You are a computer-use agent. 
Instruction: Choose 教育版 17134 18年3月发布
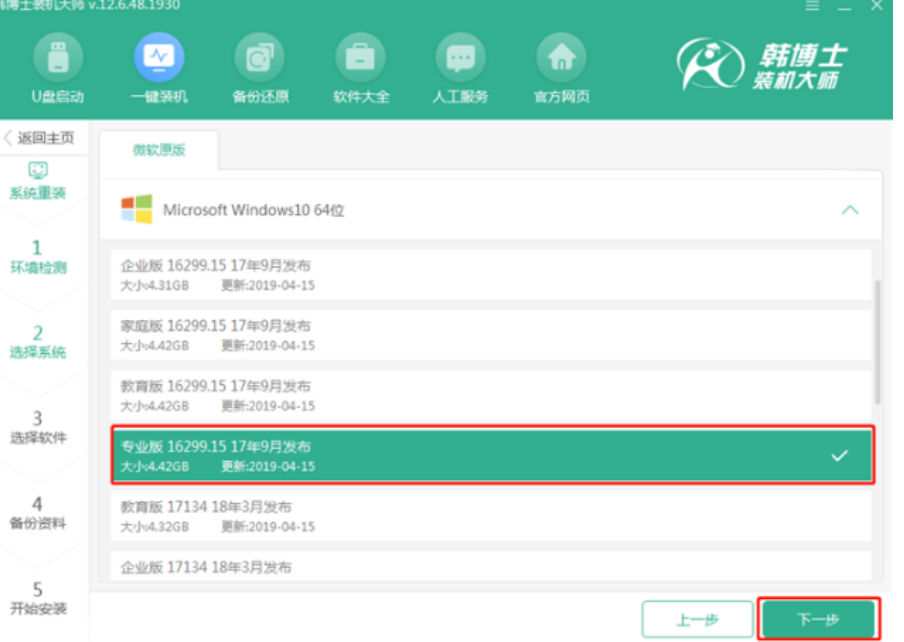pos(491,516)
